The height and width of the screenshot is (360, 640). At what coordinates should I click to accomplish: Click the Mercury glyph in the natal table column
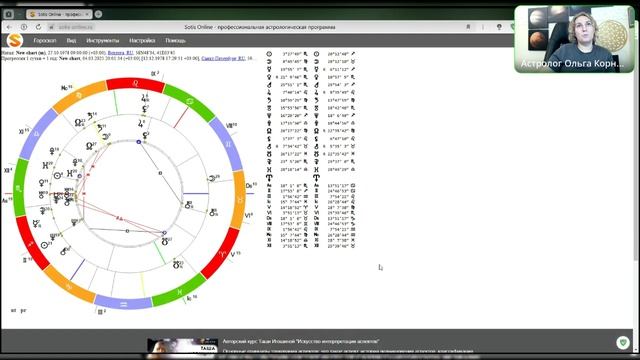[269, 69]
